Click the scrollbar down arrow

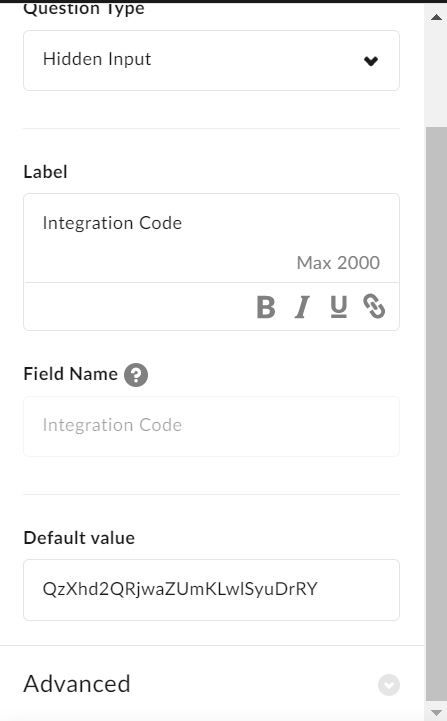(x=436, y=712)
